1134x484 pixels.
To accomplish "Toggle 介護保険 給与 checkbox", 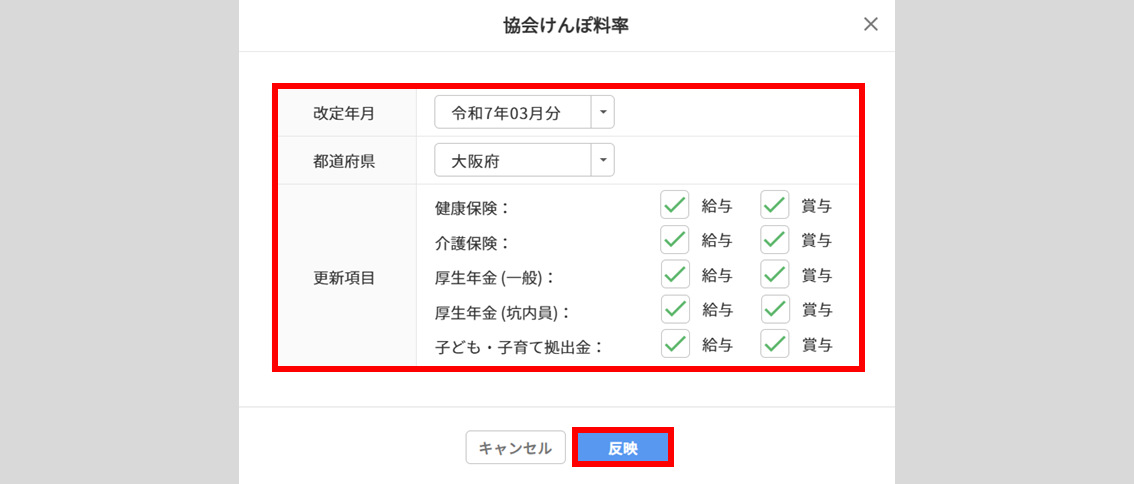I will (x=675, y=240).
